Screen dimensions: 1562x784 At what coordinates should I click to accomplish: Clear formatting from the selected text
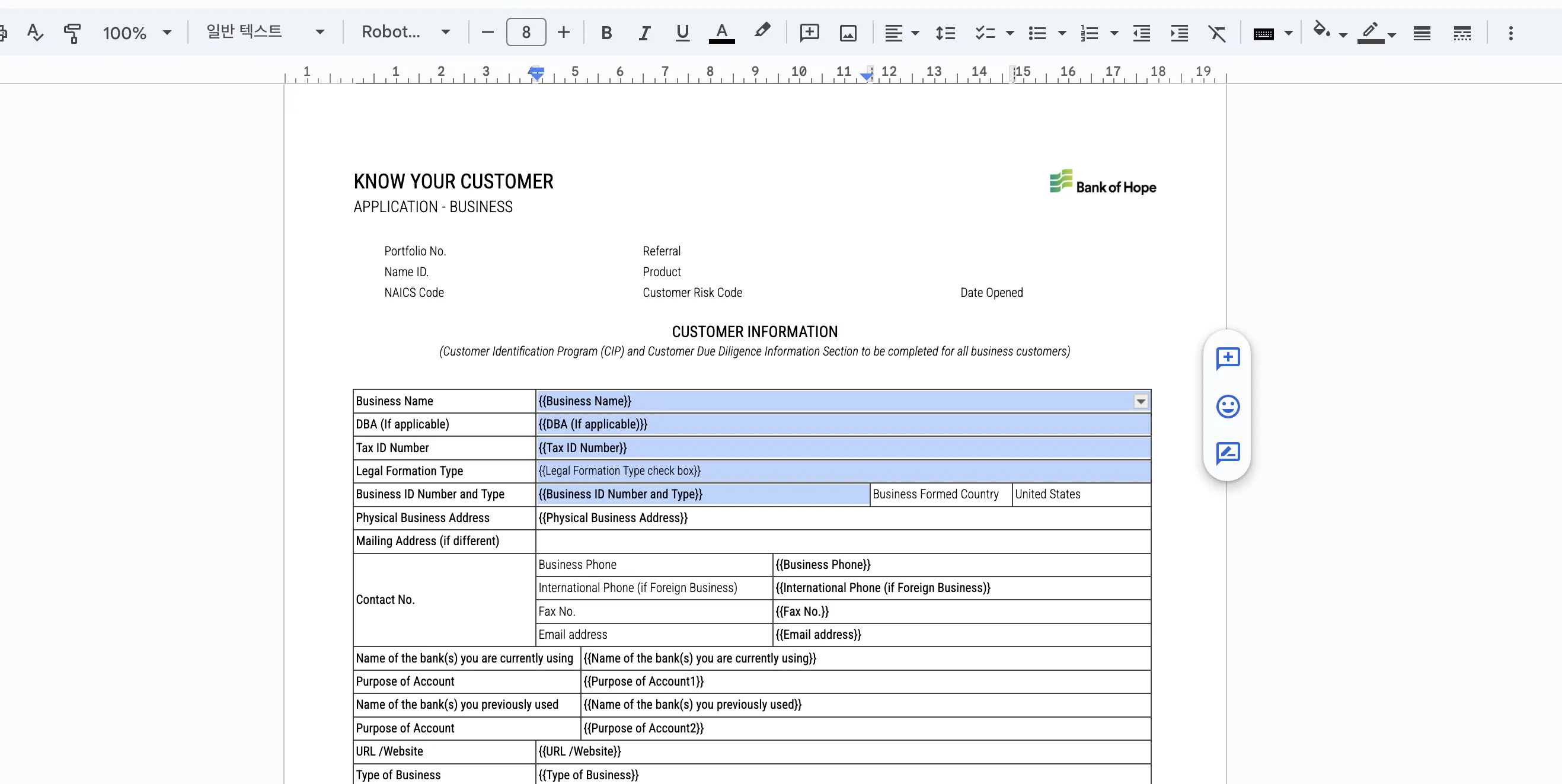pos(1217,33)
